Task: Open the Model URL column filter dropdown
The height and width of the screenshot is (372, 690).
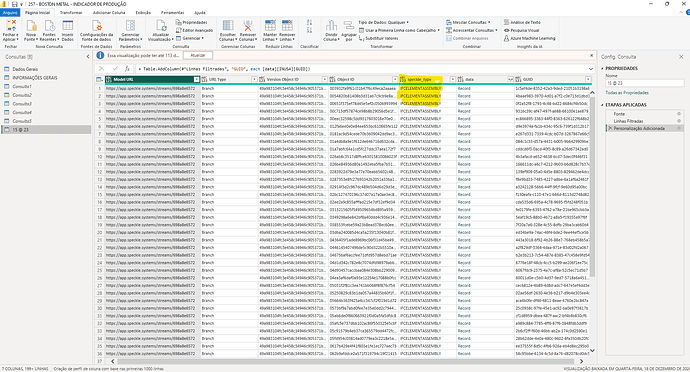Action: (196, 79)
